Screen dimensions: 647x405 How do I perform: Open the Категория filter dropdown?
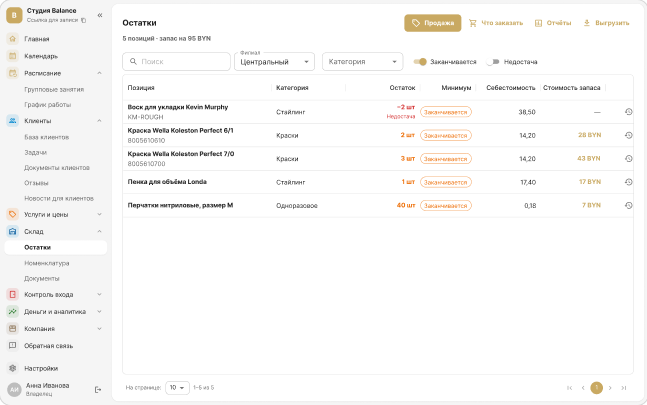(x=362, y=62)
